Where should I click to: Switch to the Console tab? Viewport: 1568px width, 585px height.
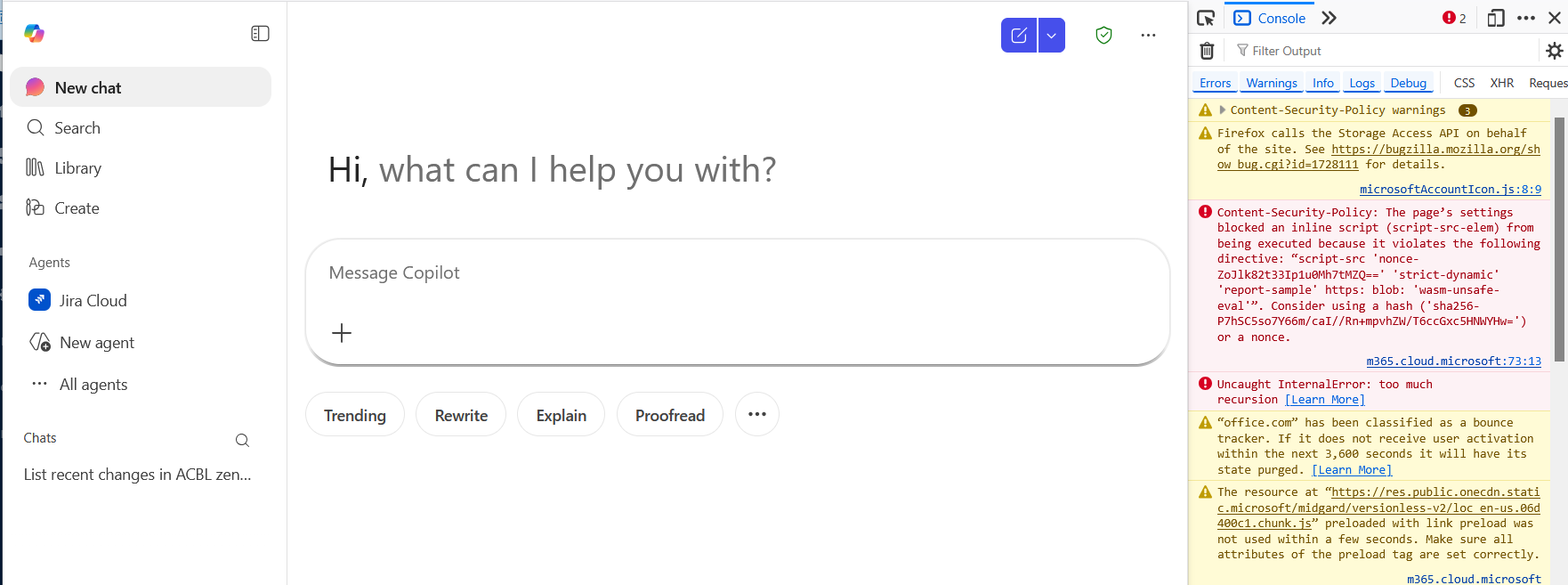tap(1270, 18)
